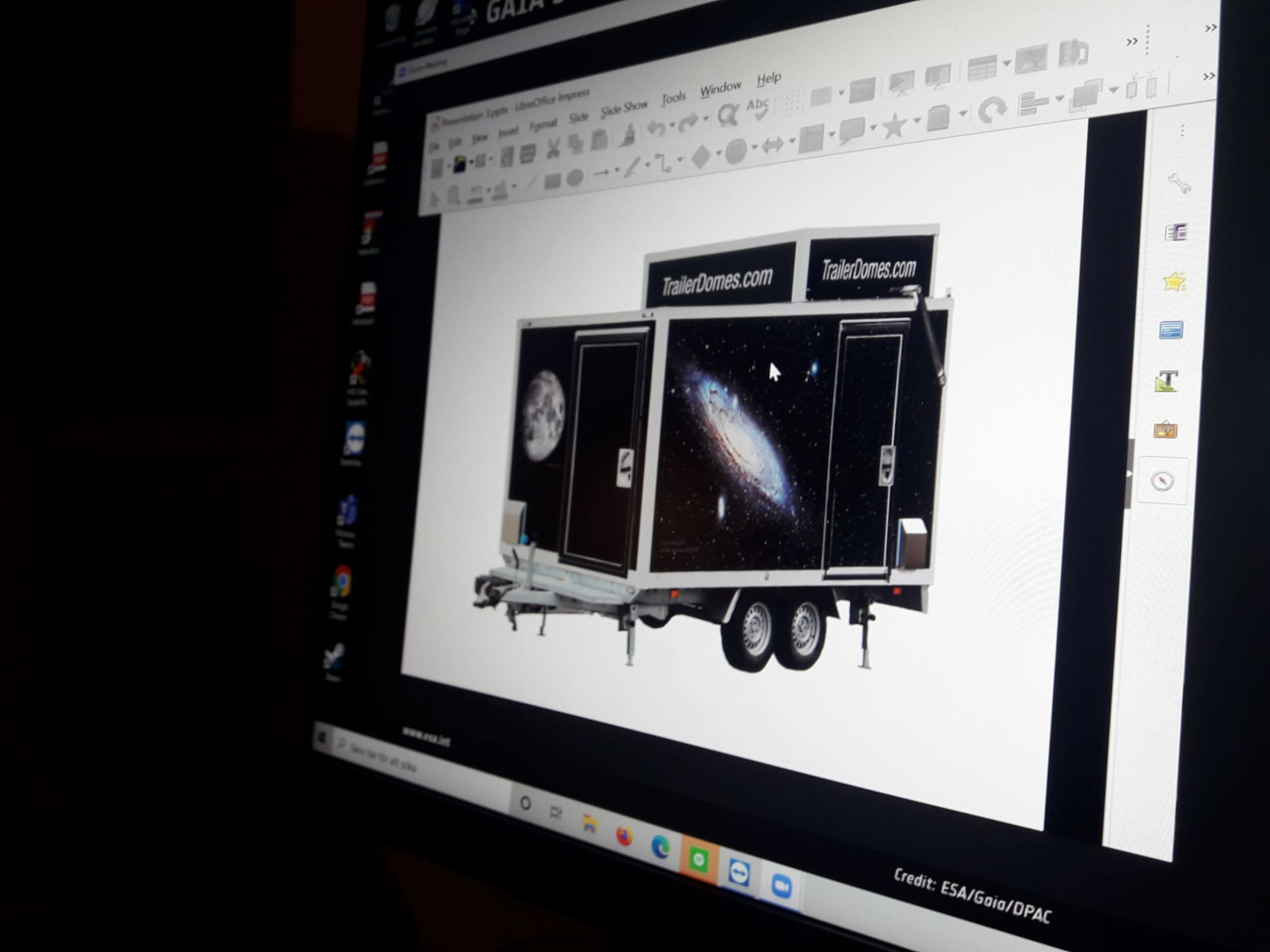Open Google Chrome desktop shortcut
This screenshot has height=952, width=1270.
[x=340, y=591]
